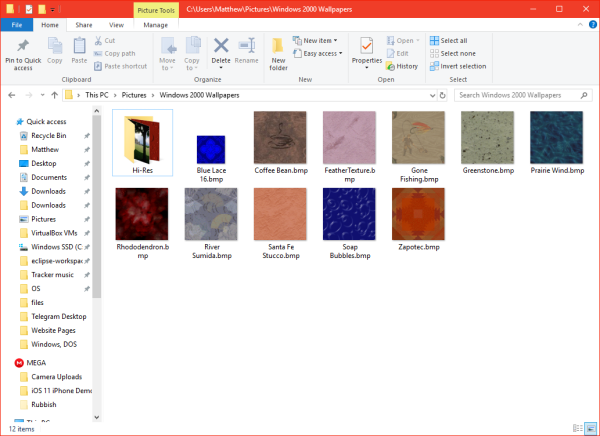600x436 pixels.
Task: Collapse the Quick access tree node
Action: [x=9, y=120]
